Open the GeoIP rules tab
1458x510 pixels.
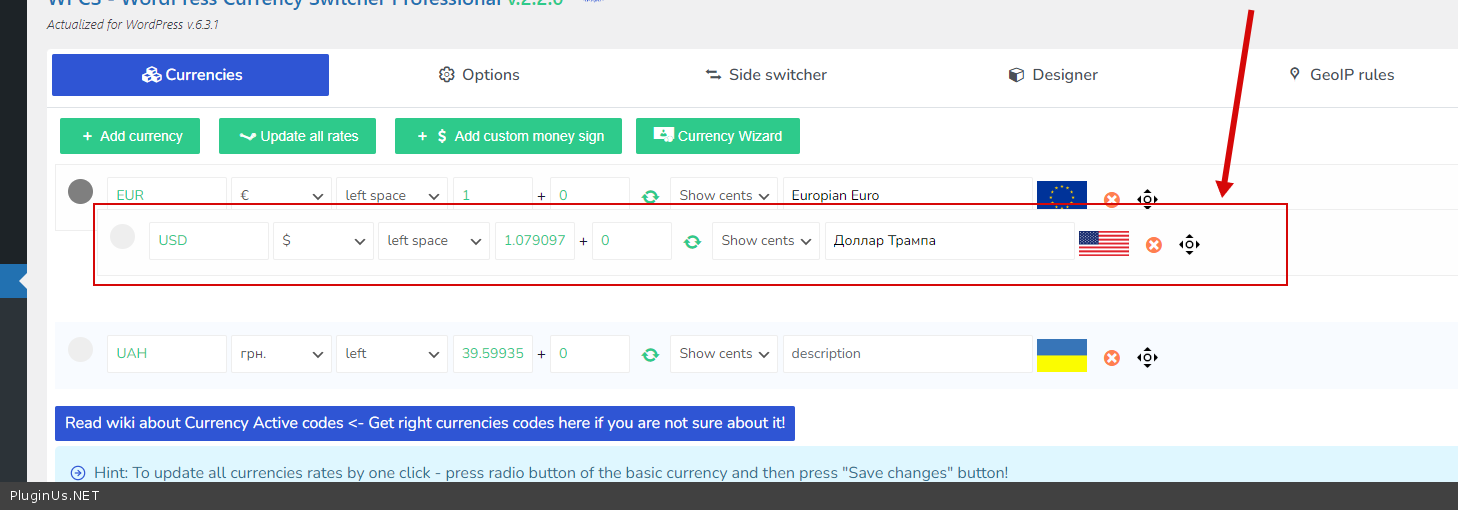click(1340, 75)
